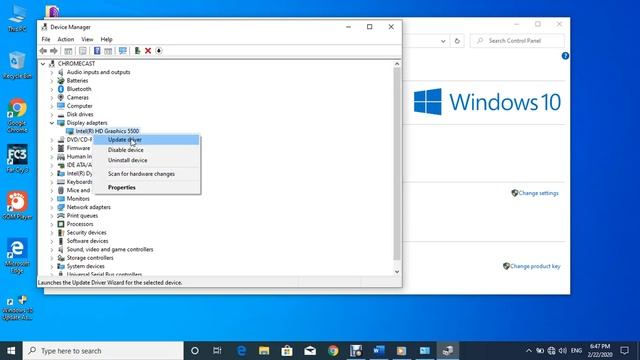640x360 pixels.
Task: Expand Sound, video and game controllers
Action: (52, 249)
